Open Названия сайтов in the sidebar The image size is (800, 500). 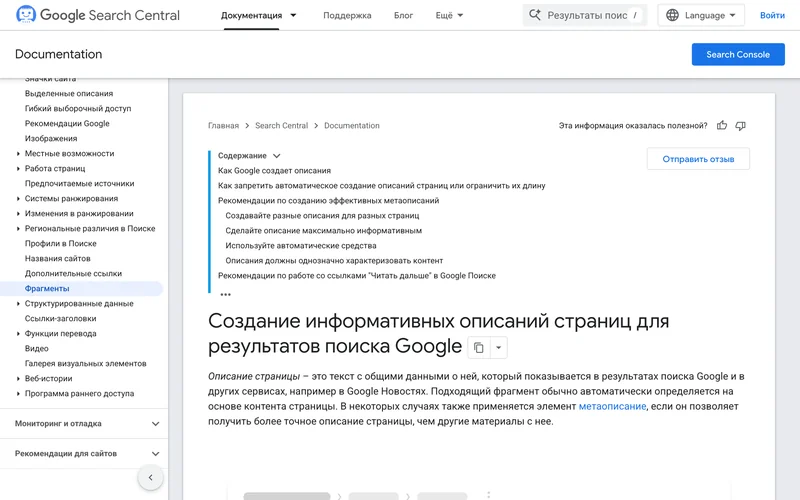tap(58, 259)
